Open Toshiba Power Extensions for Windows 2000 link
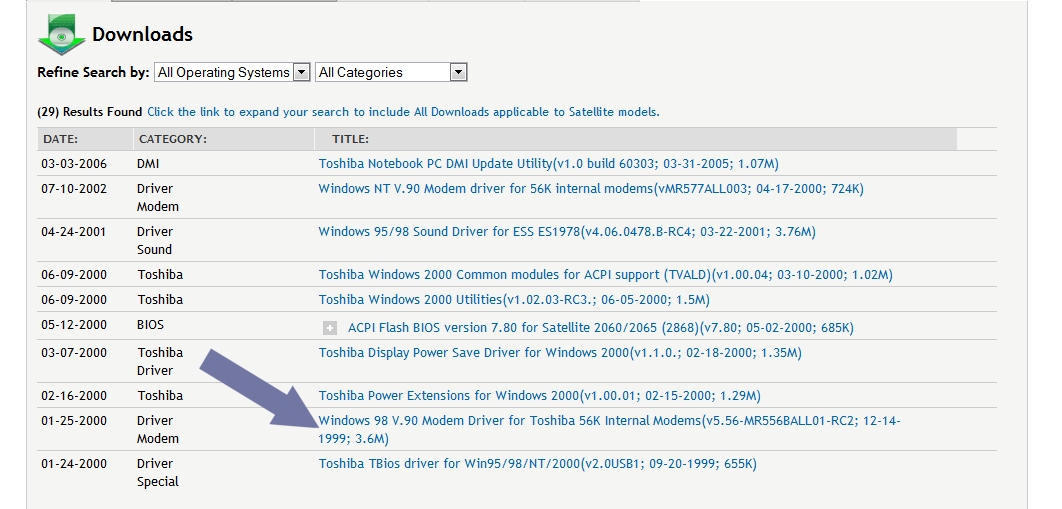 point(539,396)
